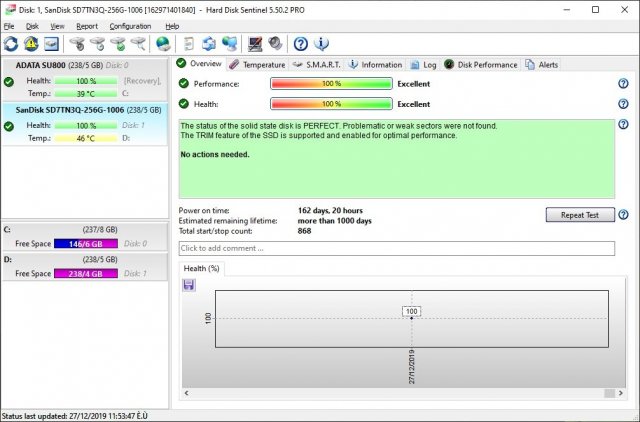The height and width of the screenshot is (422, 640).
Task: Click the globe icon in the toolbar
Action: pos(162,44)
